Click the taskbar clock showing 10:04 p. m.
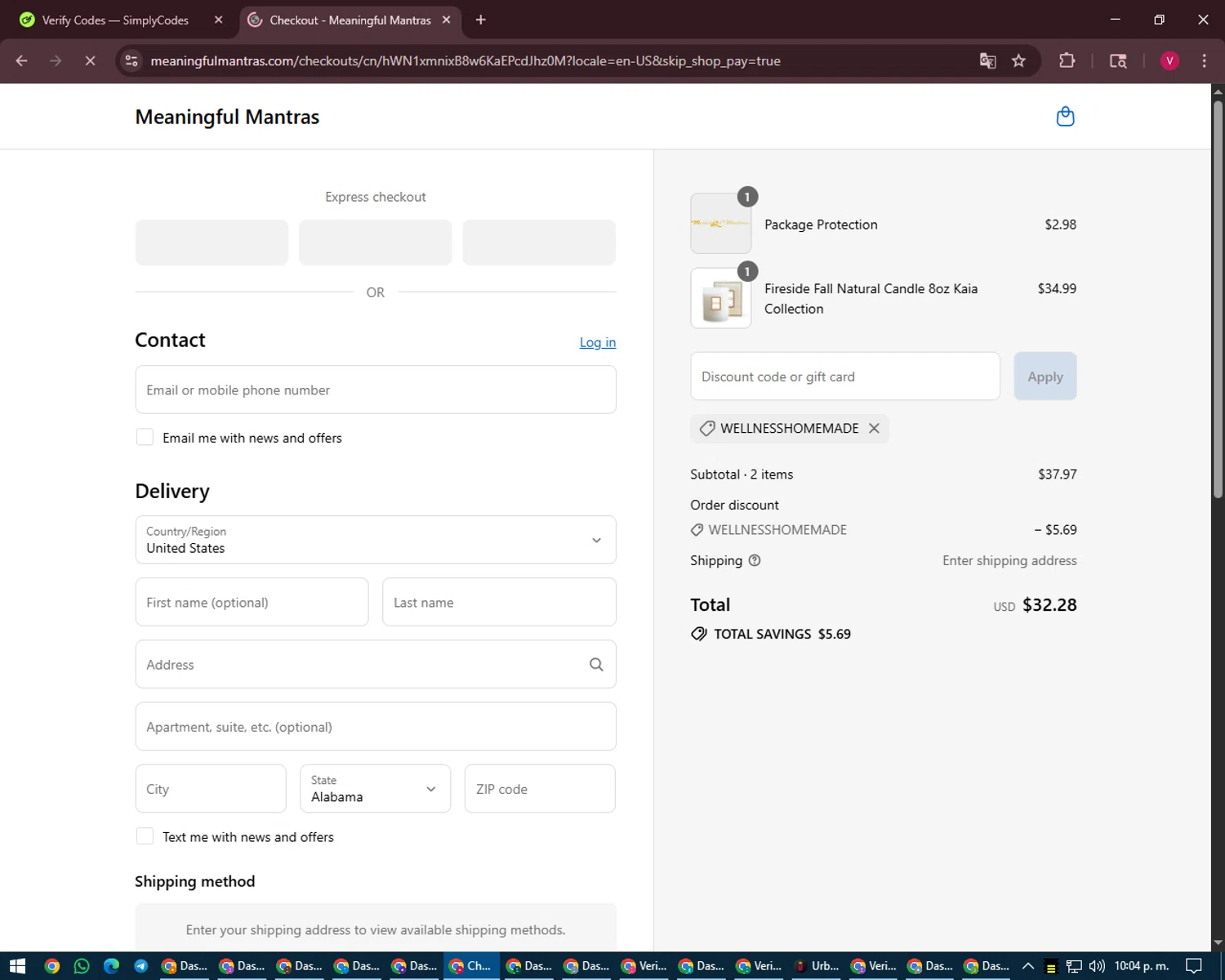The image size is (1225, 980). coord(1142,966)
